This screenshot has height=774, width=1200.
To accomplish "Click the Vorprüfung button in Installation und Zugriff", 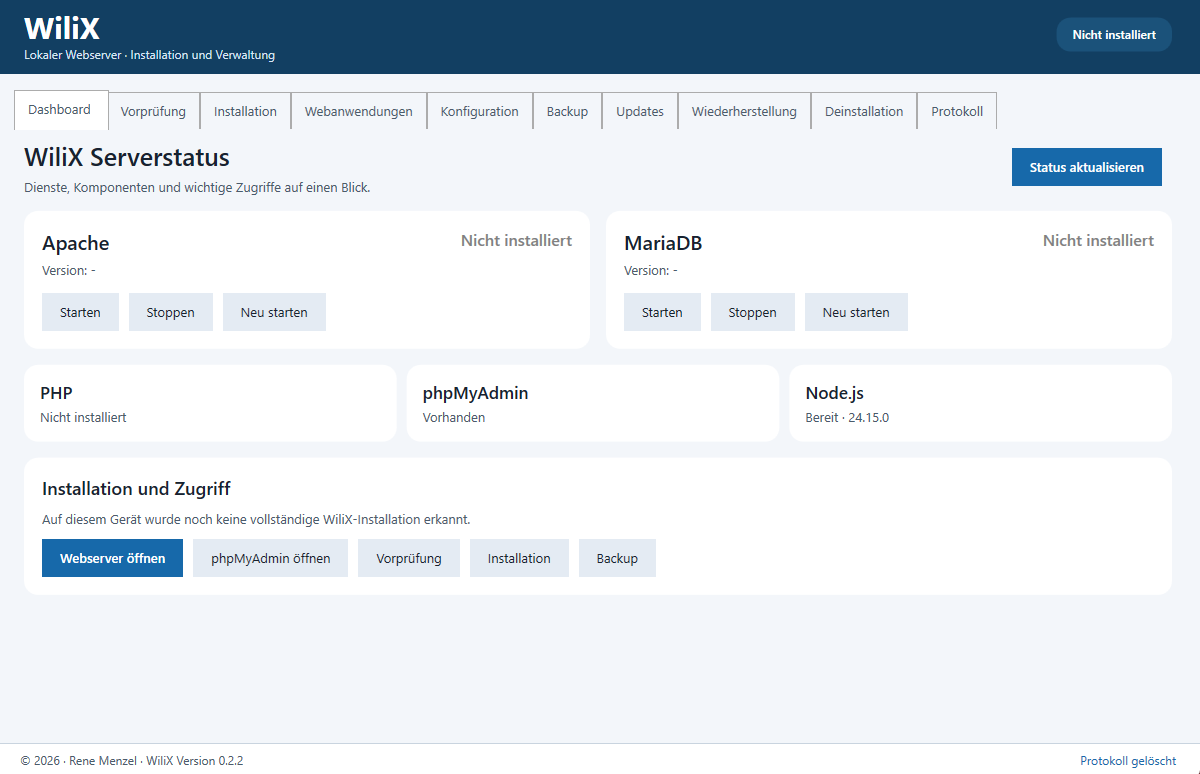I will click(409, 558).
